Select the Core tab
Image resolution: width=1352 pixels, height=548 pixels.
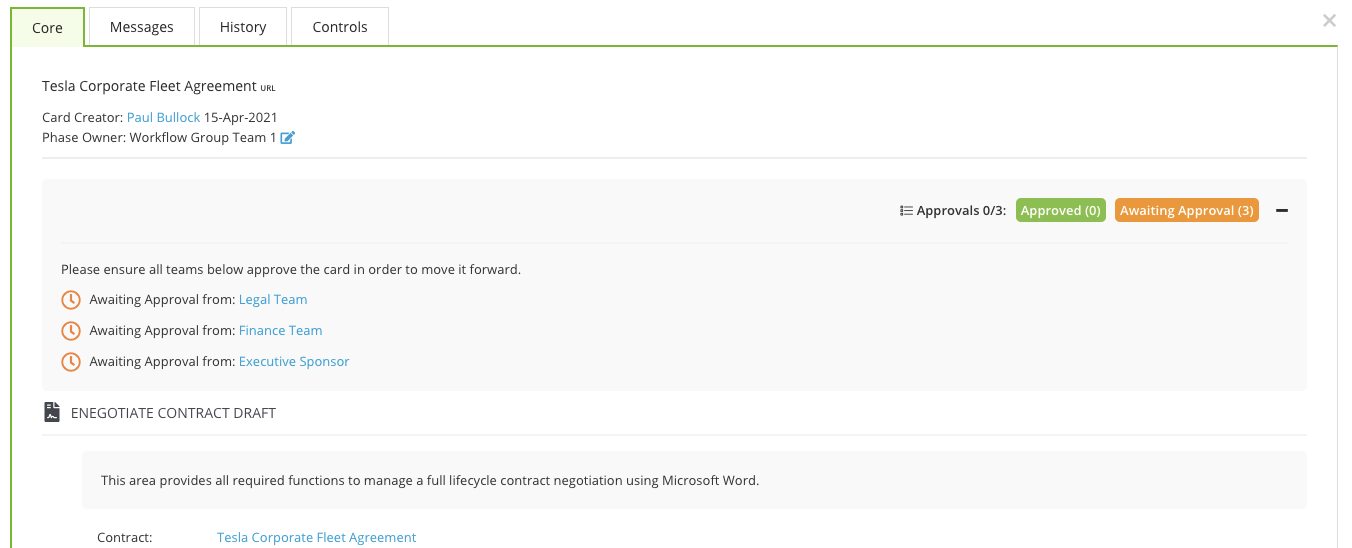48,27
